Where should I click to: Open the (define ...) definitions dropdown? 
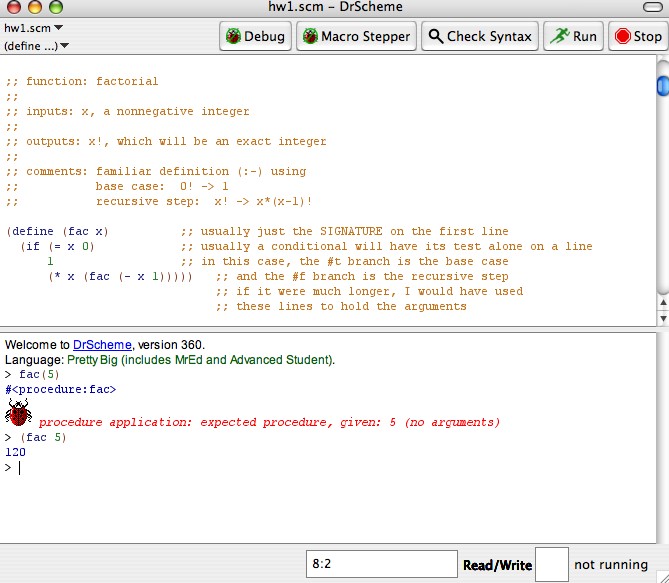36,45
